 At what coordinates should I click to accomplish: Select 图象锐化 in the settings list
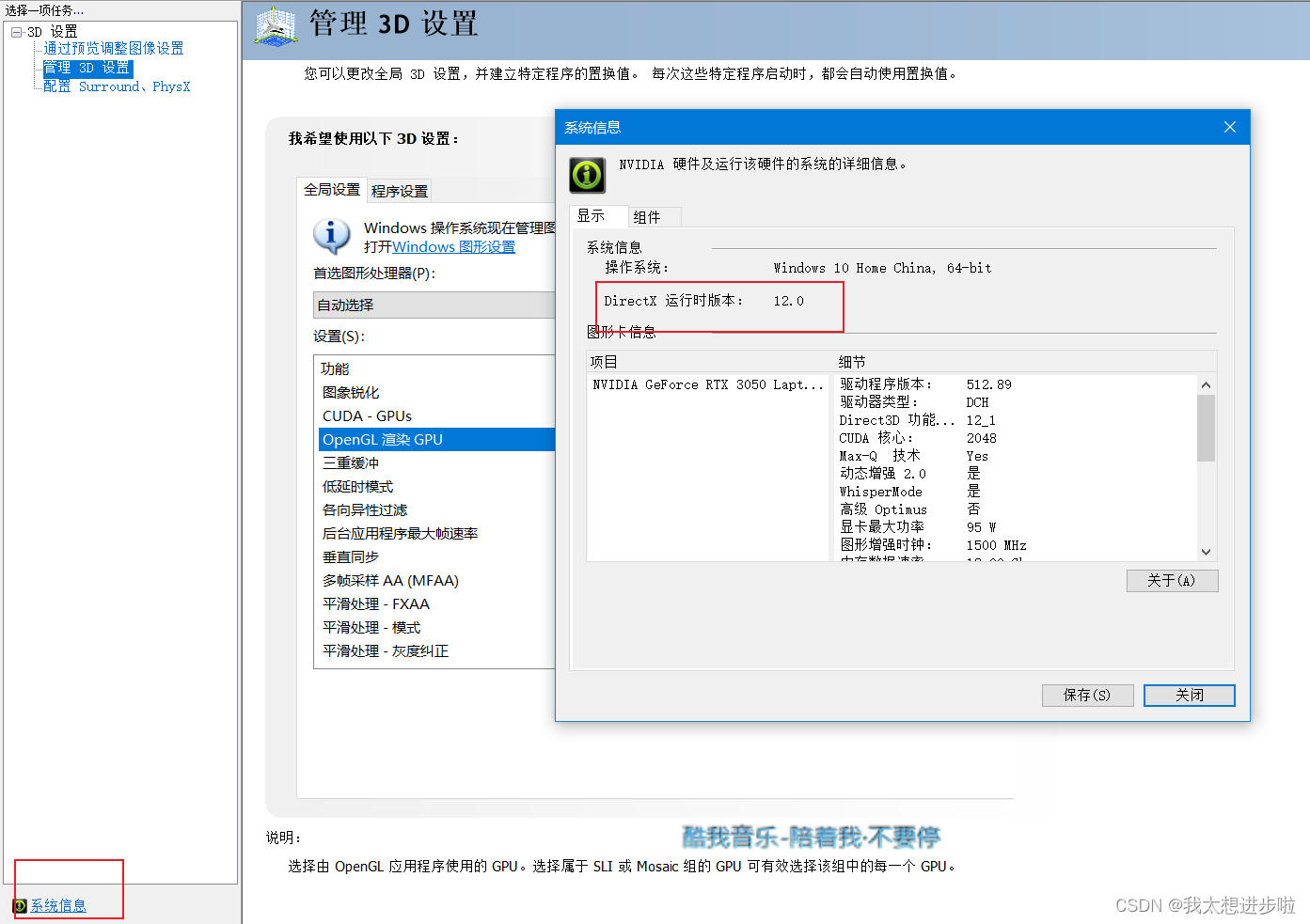tap(437, 393)
